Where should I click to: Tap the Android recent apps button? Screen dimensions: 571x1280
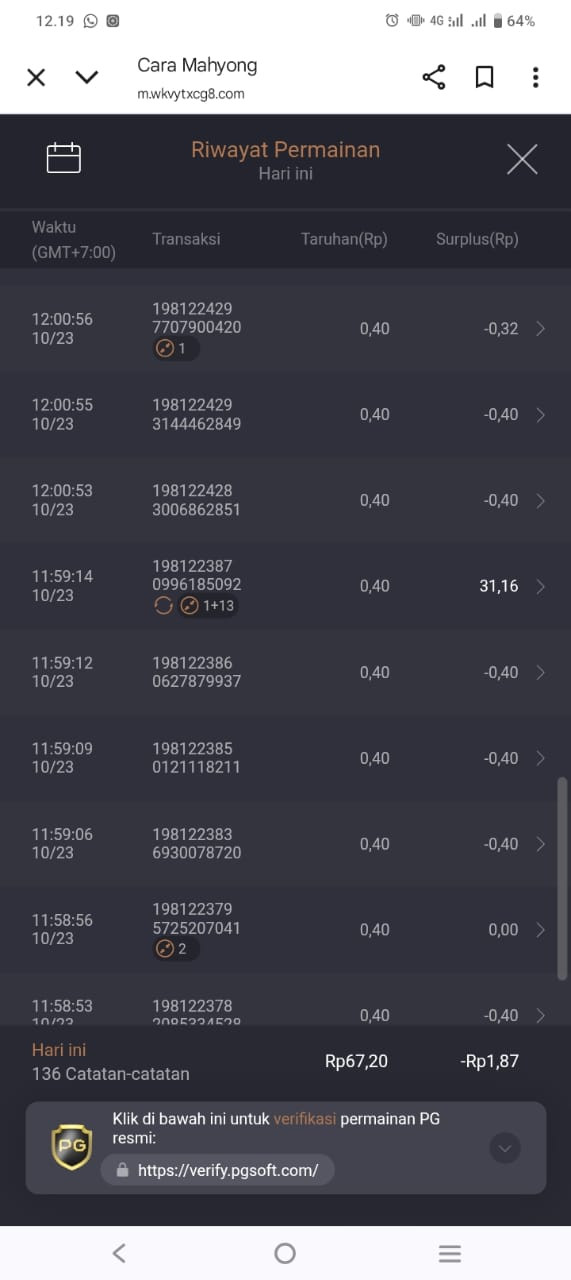pyautogui.click(x=450, y=1253)
